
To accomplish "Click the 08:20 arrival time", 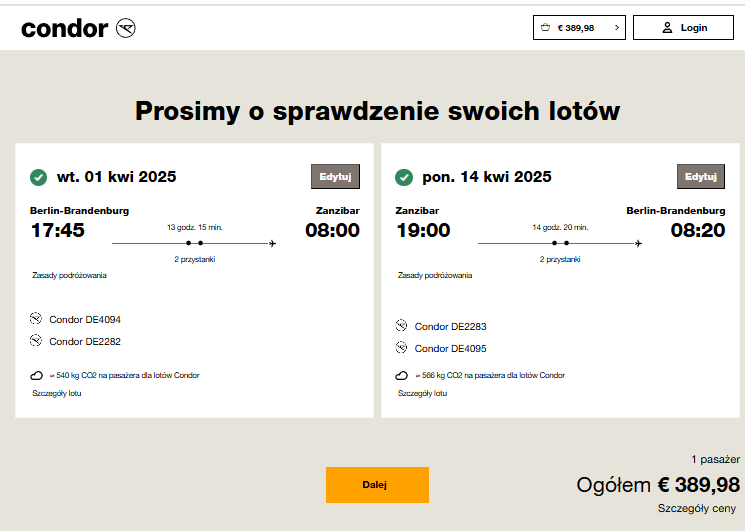I will click(x=697, y=230).
